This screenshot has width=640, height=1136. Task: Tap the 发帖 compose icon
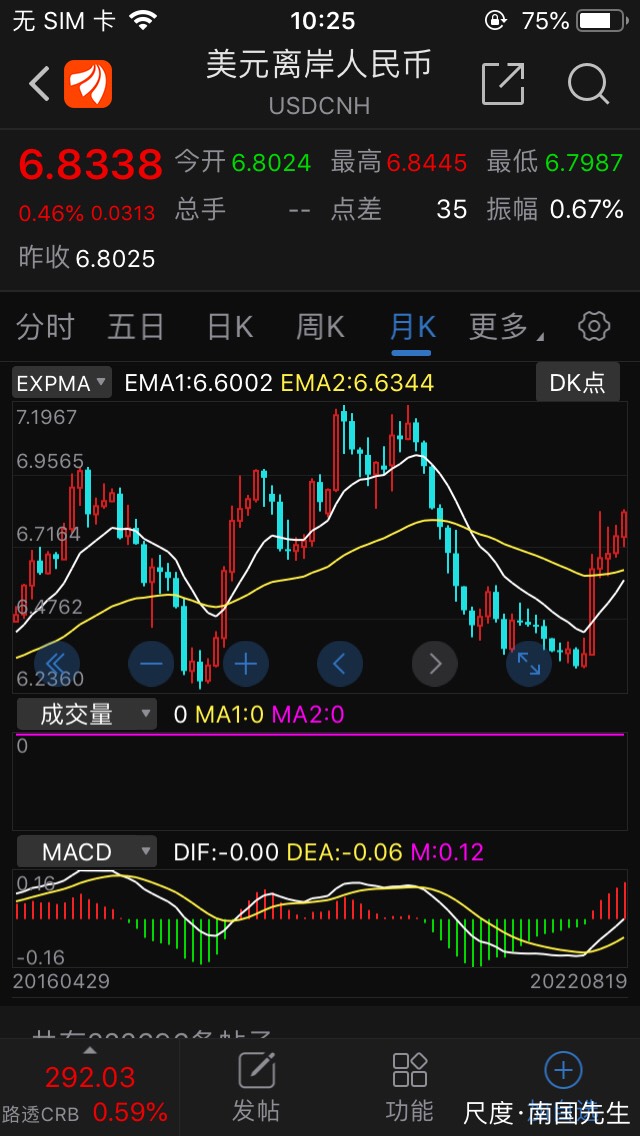point(256,1072)
